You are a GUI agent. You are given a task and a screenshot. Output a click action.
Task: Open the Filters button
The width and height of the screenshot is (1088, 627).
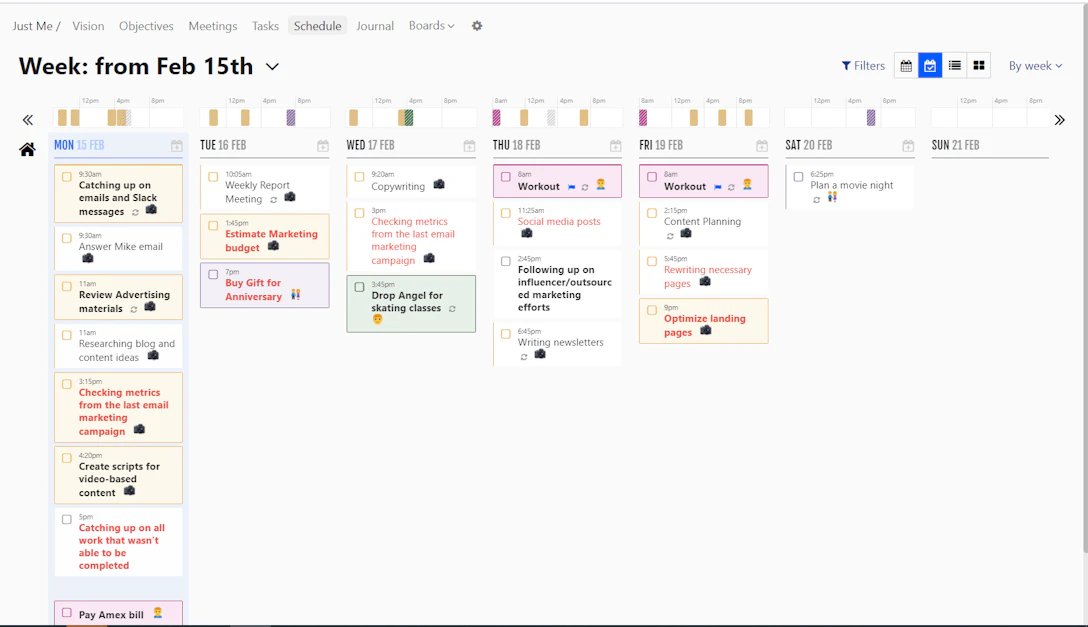pyautogui.click(x=863, y=66)
